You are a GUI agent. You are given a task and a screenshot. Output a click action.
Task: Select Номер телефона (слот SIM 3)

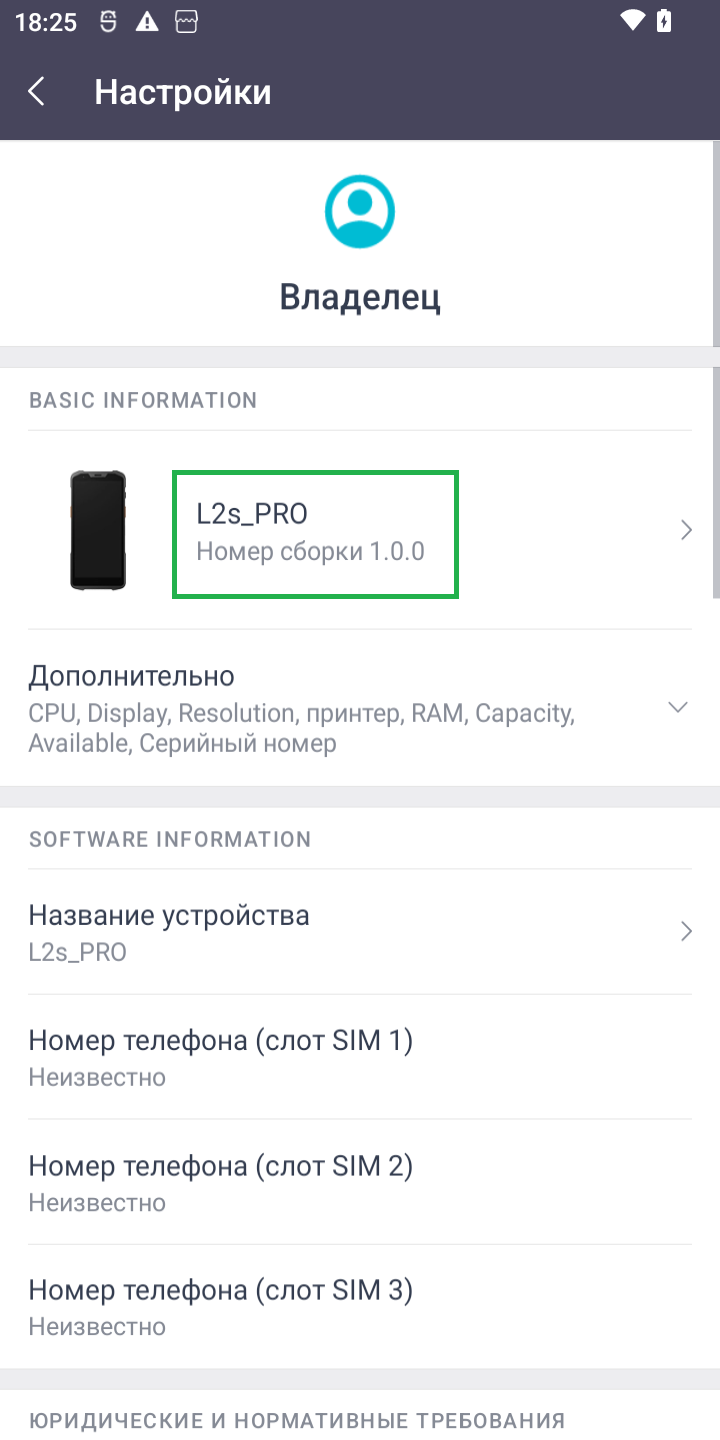pos(220,1307)
